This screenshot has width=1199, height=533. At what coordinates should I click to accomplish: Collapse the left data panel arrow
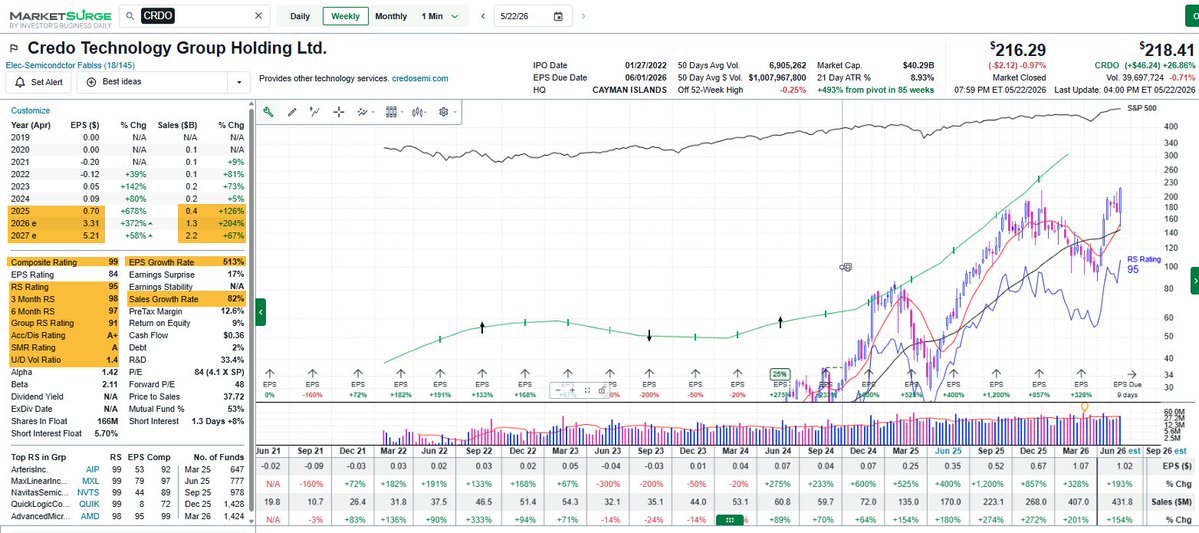[260, 312]
